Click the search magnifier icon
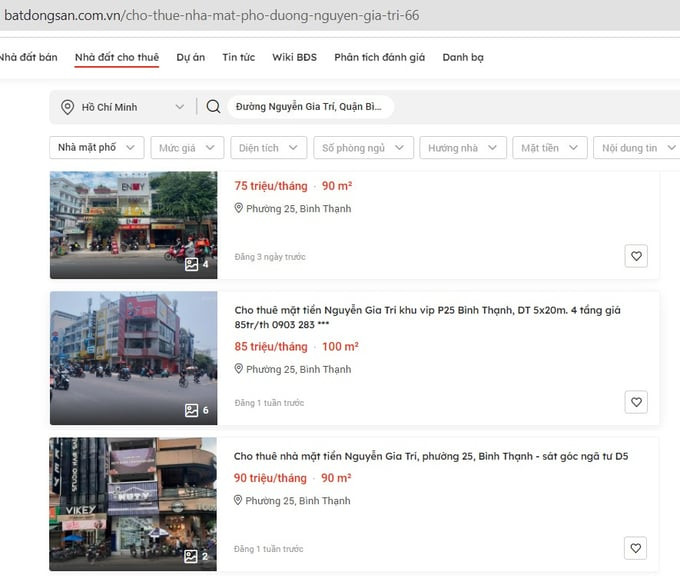Image resolution: width=680 pixels, height=585 pixels. click(x=213, y=107)
